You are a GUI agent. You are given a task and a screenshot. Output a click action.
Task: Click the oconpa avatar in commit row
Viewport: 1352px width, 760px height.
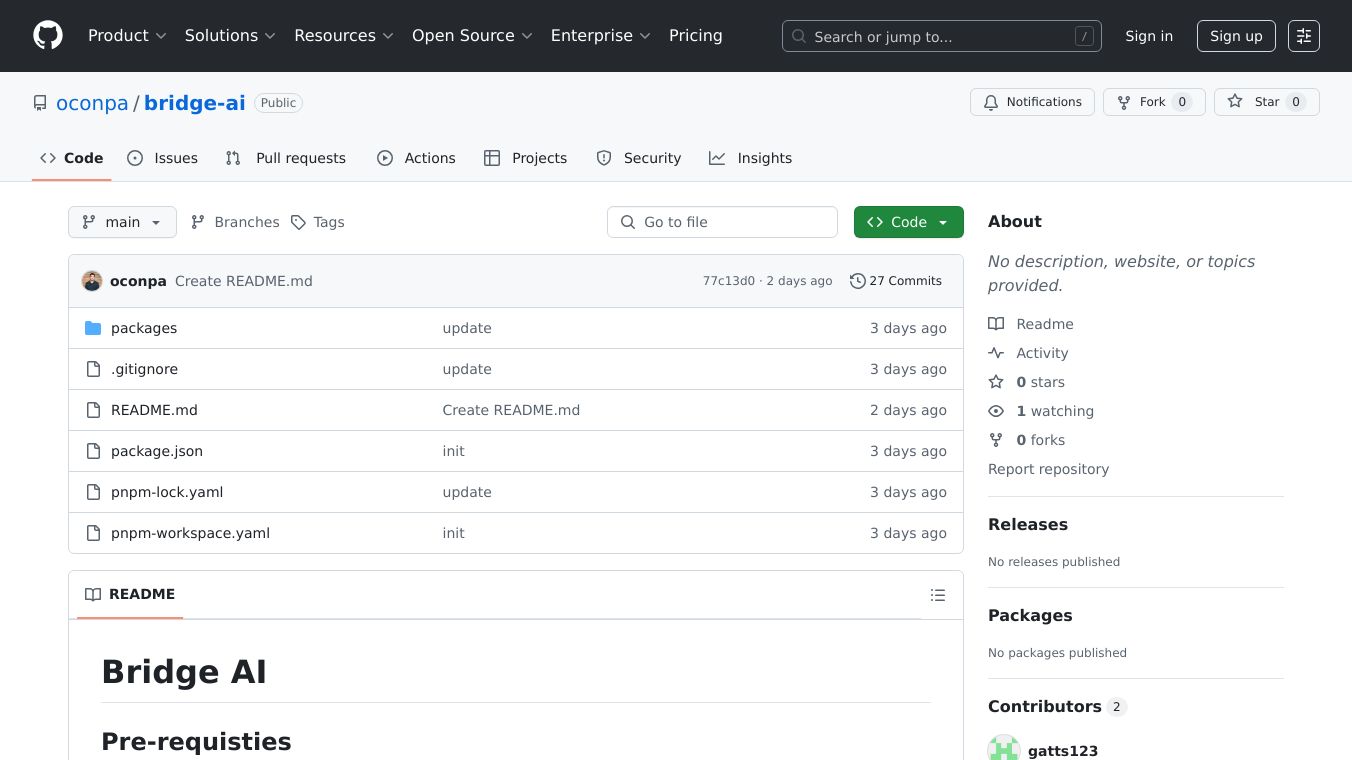[x=92, y=281]
